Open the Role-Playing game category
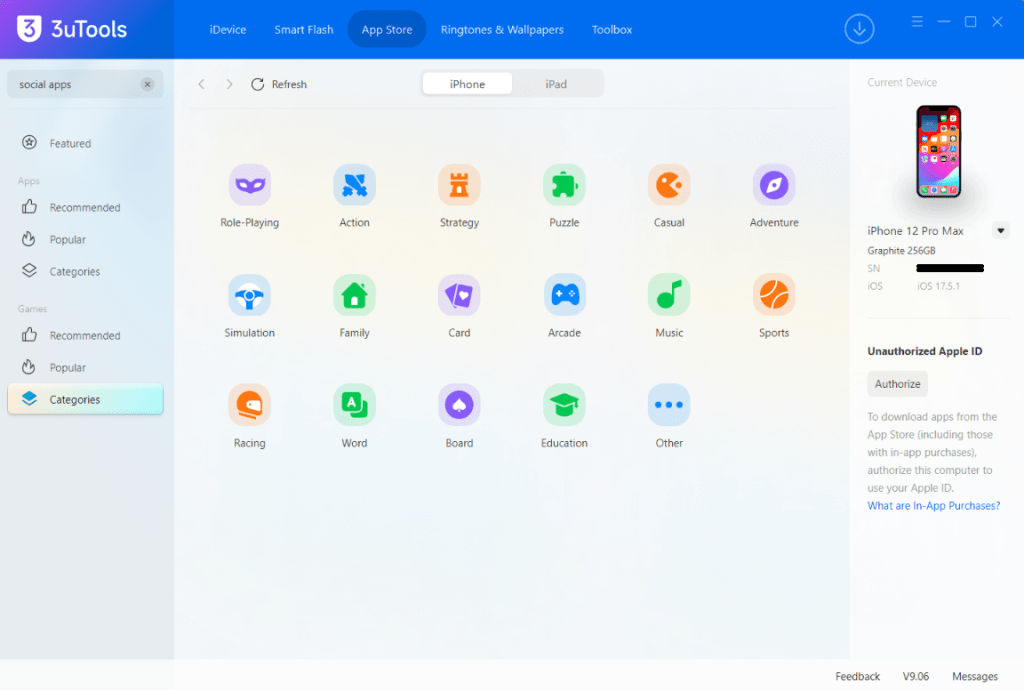Screen dimensions: 1024x691 click(x=249, y=185)
